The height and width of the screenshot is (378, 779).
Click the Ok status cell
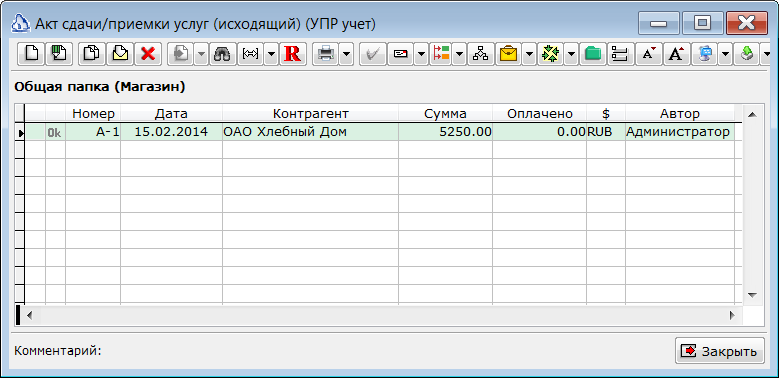click(55, 132)
